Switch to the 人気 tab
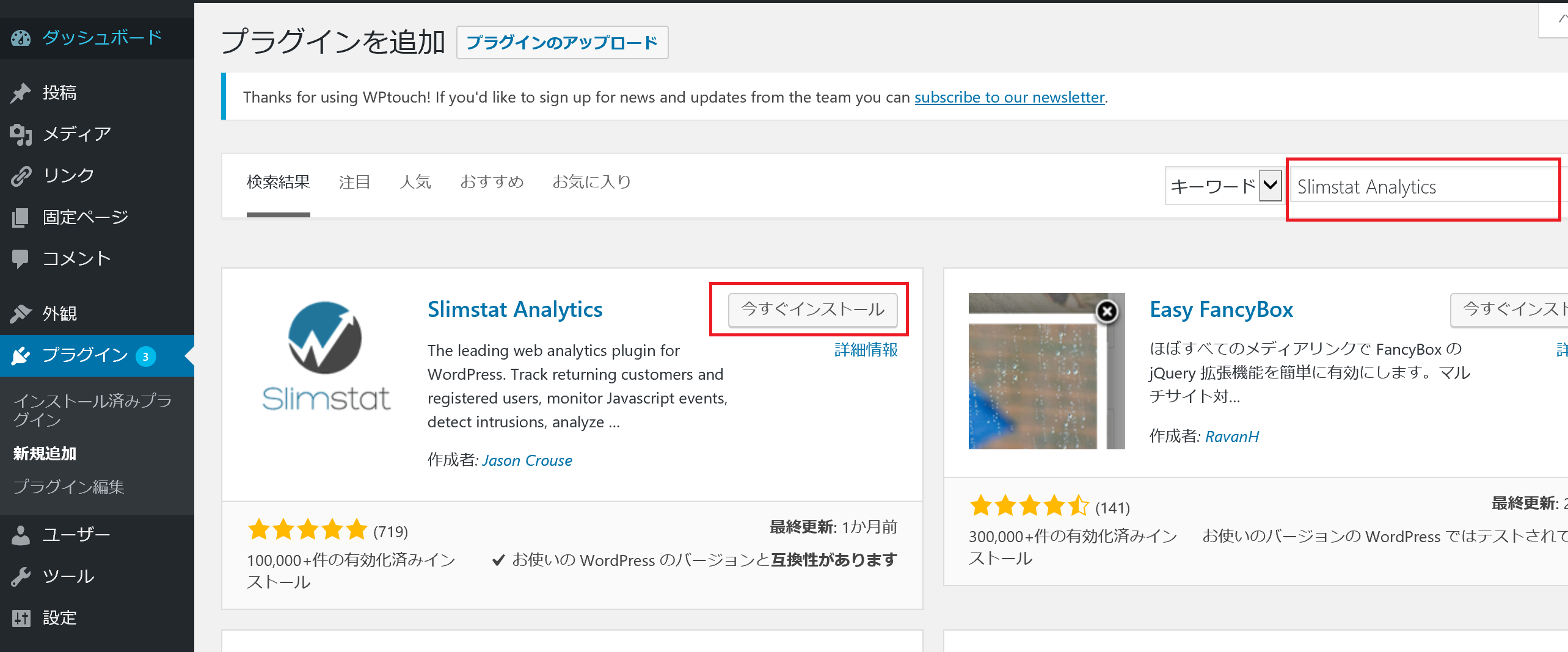 415,182
